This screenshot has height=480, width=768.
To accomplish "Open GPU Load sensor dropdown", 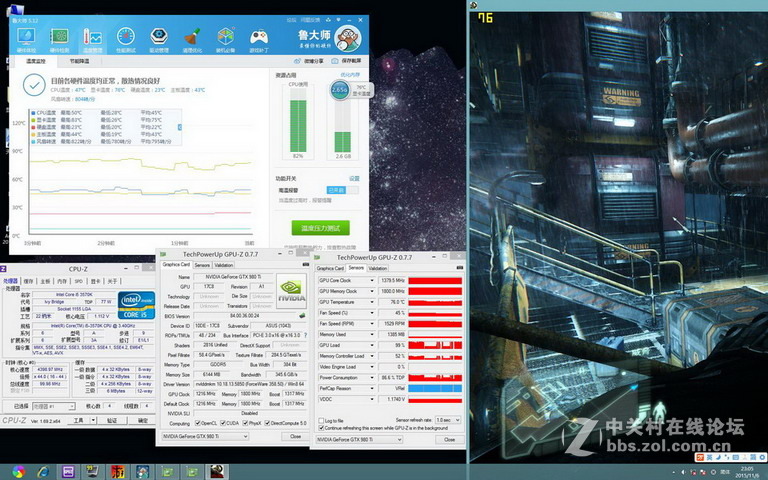I will [372, 345].
